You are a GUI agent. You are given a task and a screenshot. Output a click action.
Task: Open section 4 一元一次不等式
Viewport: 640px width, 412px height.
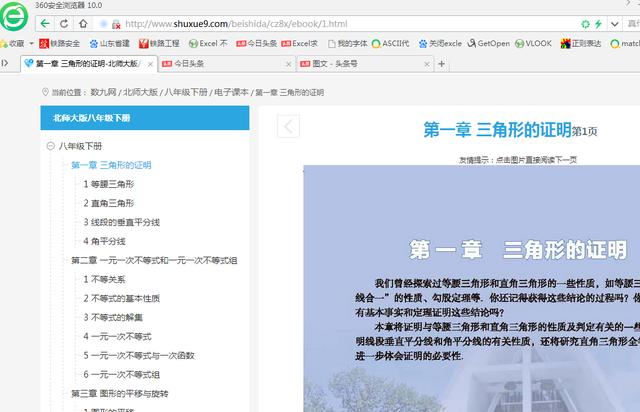click(x=118, y=336)
